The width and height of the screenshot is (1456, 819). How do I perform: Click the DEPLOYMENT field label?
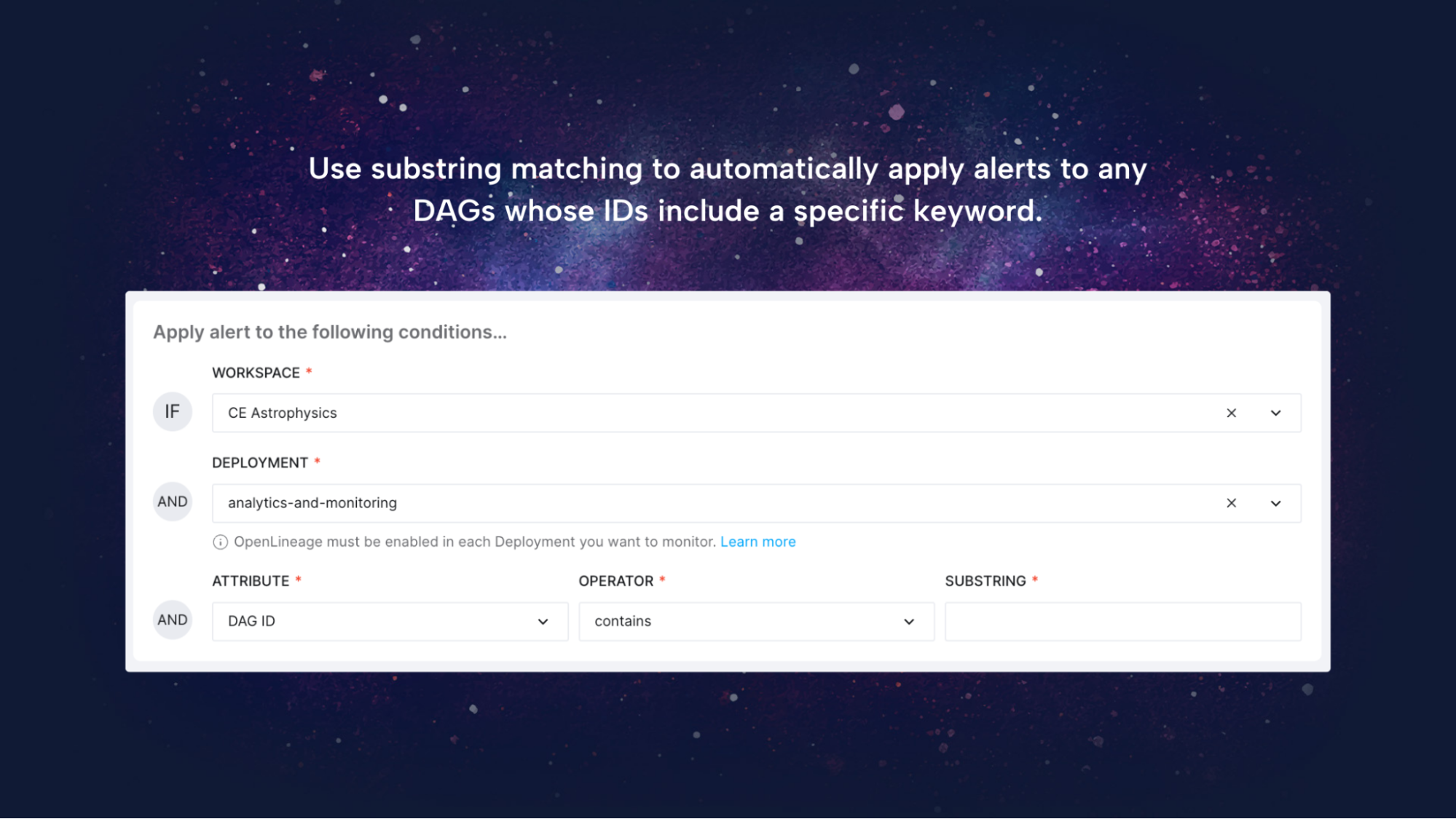(260, 463)
